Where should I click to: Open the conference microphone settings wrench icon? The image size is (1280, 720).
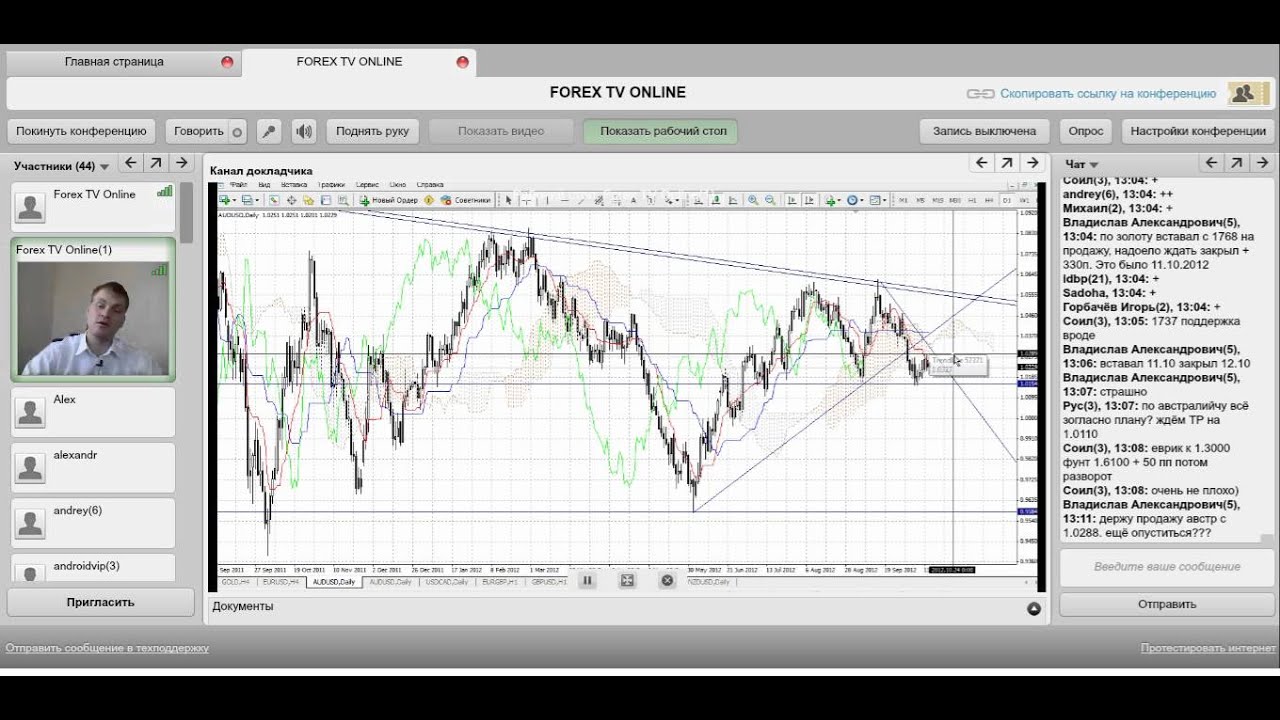(x=268, y=131)
